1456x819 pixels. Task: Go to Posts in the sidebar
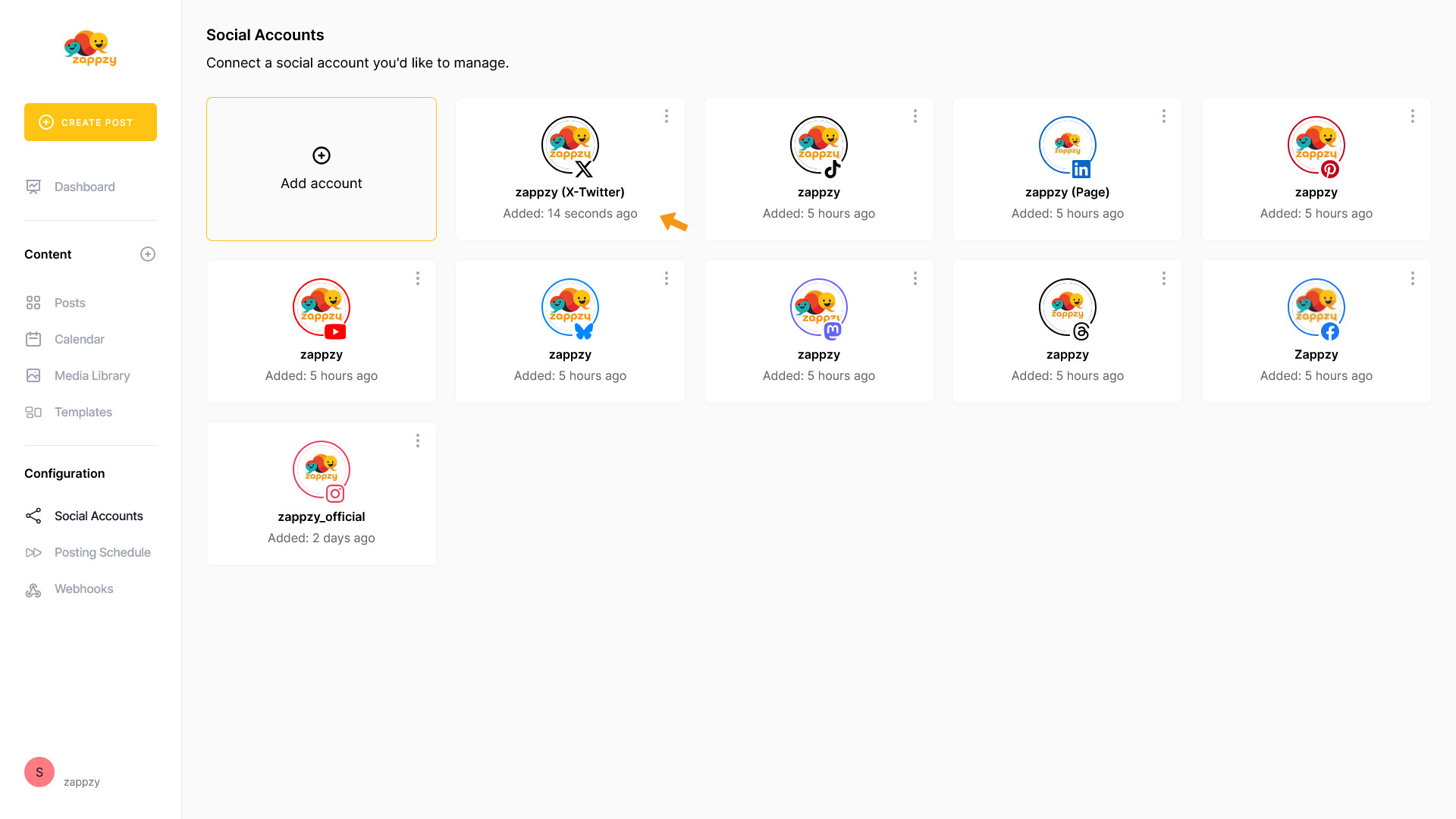(70, 303)
